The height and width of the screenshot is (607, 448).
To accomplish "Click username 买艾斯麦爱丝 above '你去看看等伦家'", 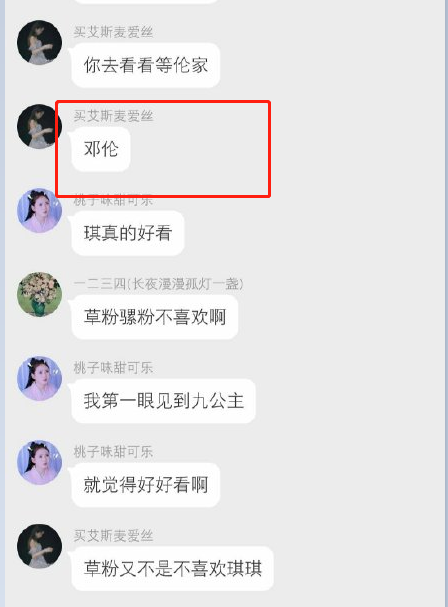I will coord(113,32).
